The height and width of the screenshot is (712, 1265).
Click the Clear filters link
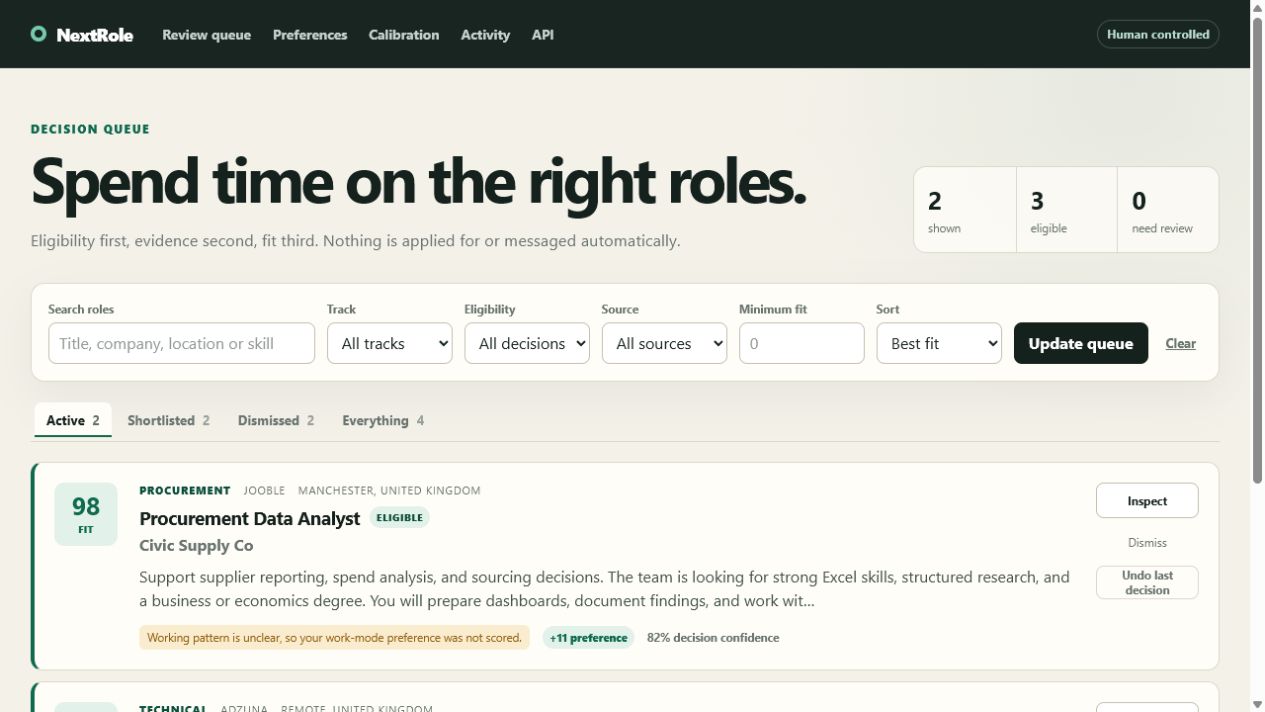click(1180, 343)
